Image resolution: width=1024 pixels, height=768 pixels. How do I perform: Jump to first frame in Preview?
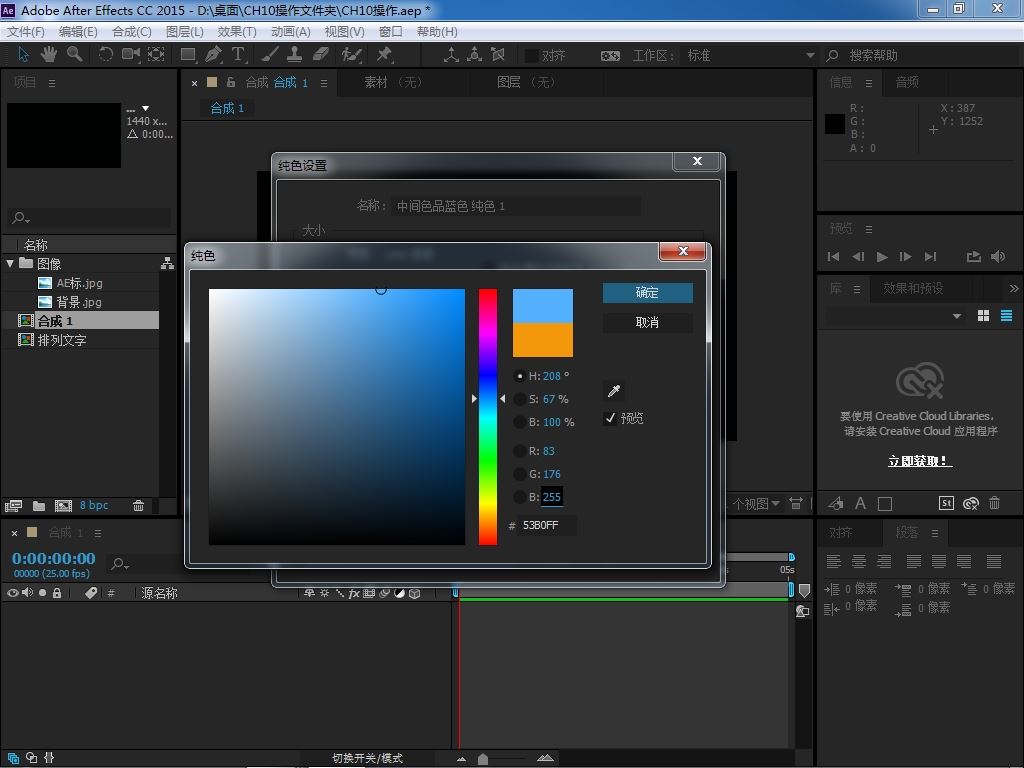click(833, 257)
